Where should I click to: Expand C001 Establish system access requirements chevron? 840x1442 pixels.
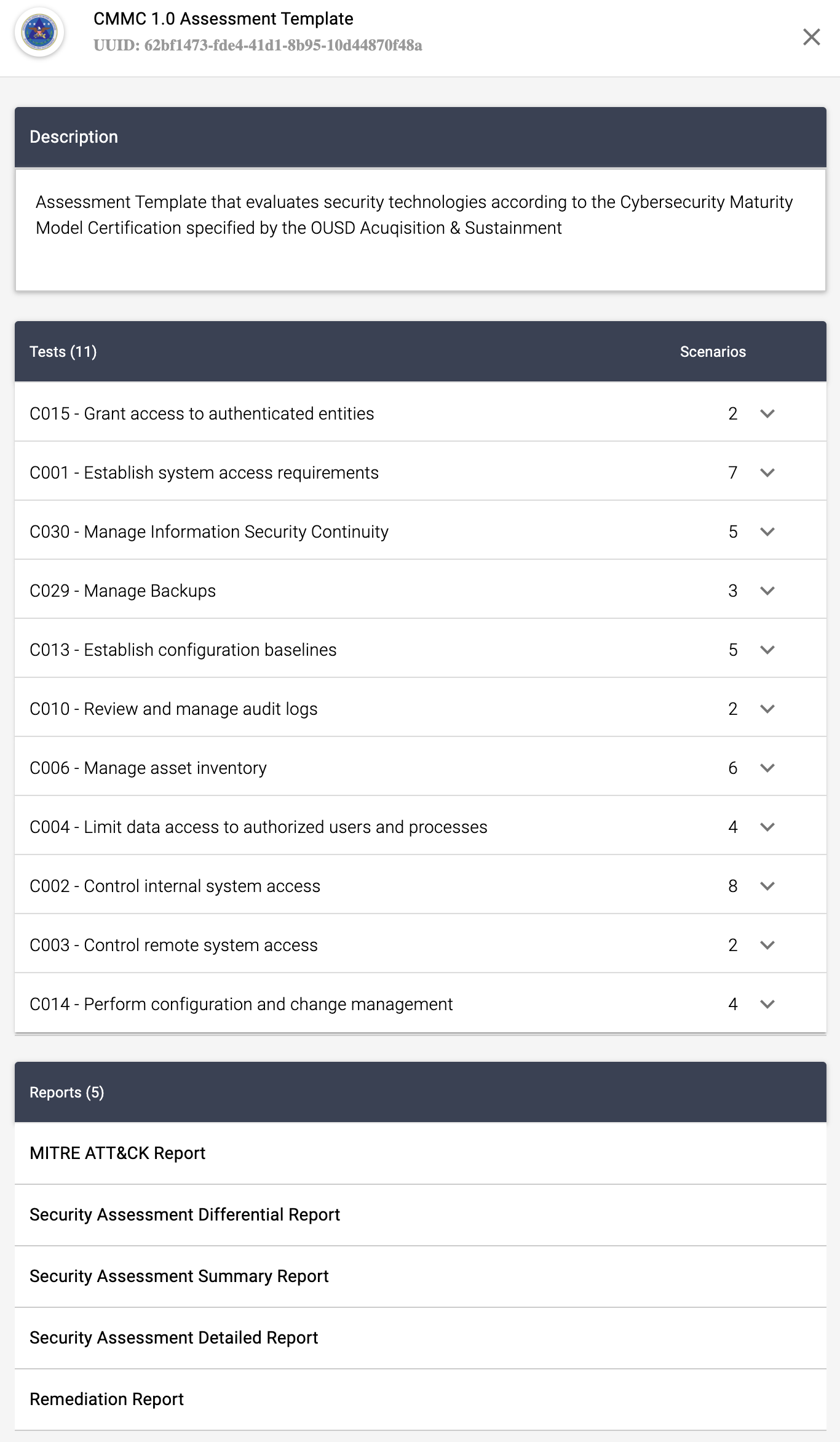click(767, 473)
